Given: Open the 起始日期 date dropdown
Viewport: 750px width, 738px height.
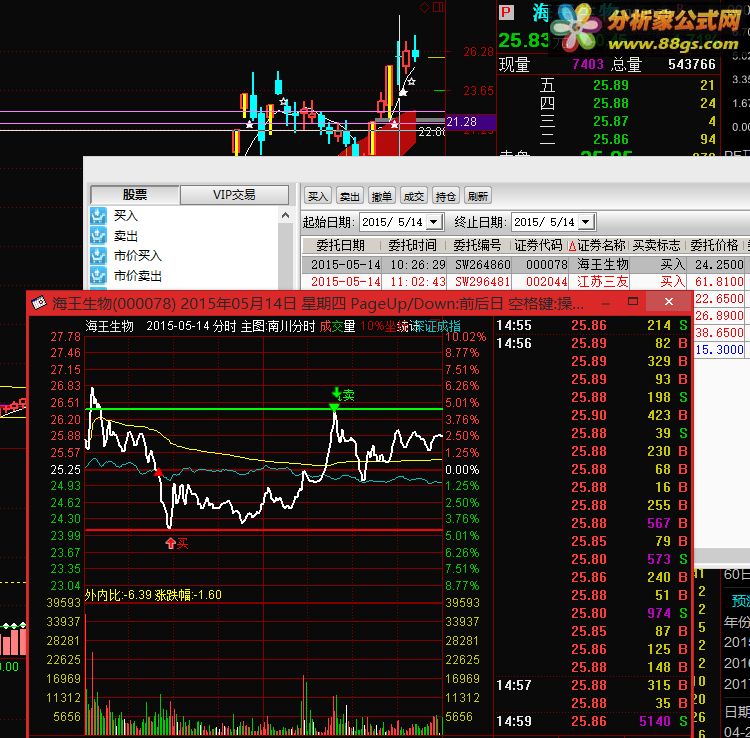Looking at the screenshot, I should pos(434,222).
